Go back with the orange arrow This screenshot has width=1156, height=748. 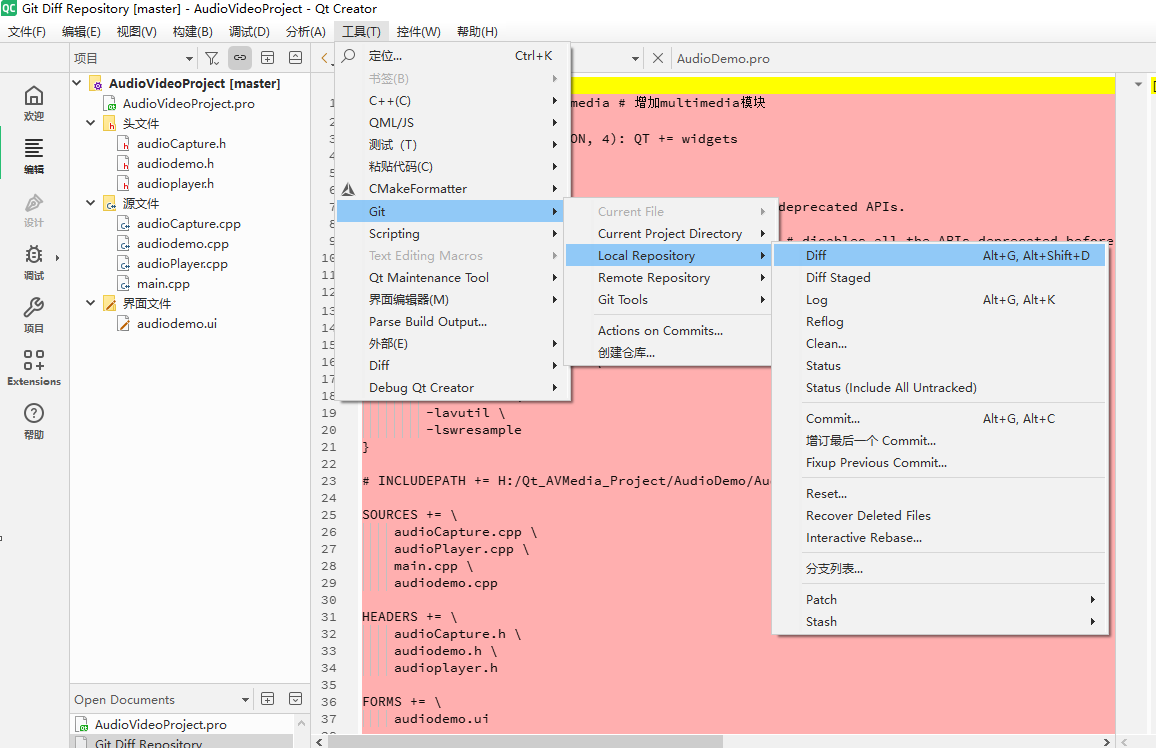pos(324,58)
